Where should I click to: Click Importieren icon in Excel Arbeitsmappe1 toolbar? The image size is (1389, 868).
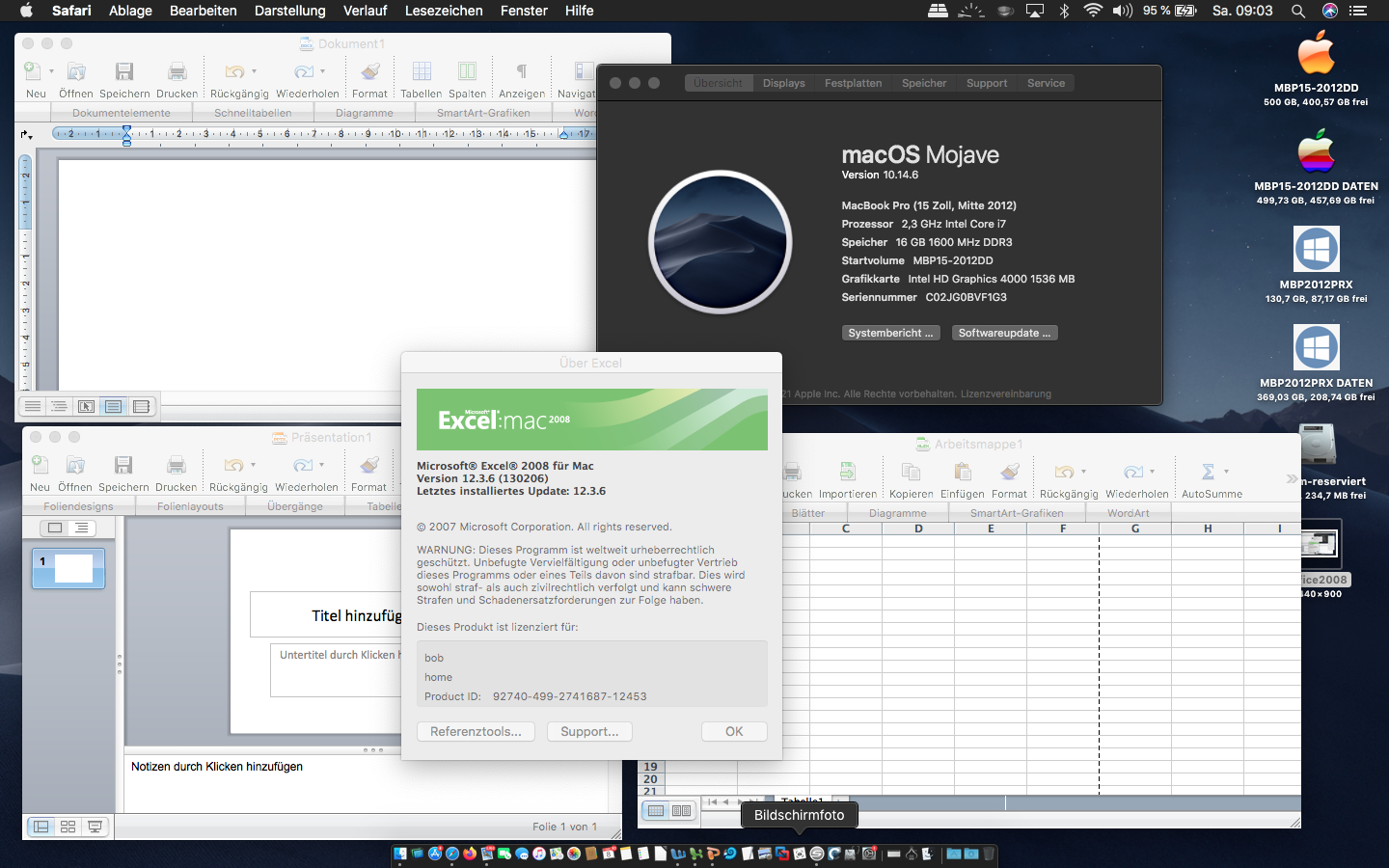pos(848,472)
